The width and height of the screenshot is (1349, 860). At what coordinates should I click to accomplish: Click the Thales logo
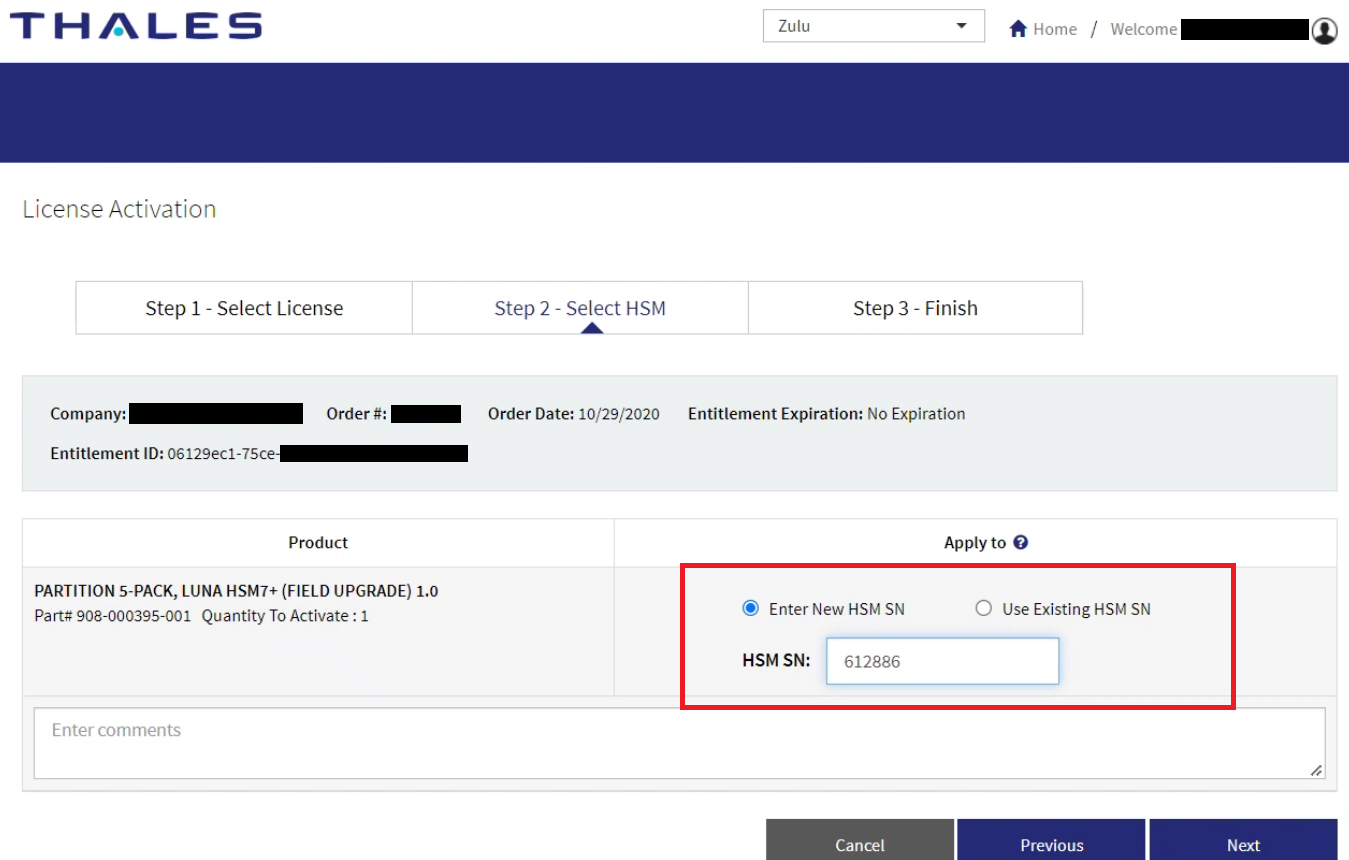point(135,26)
